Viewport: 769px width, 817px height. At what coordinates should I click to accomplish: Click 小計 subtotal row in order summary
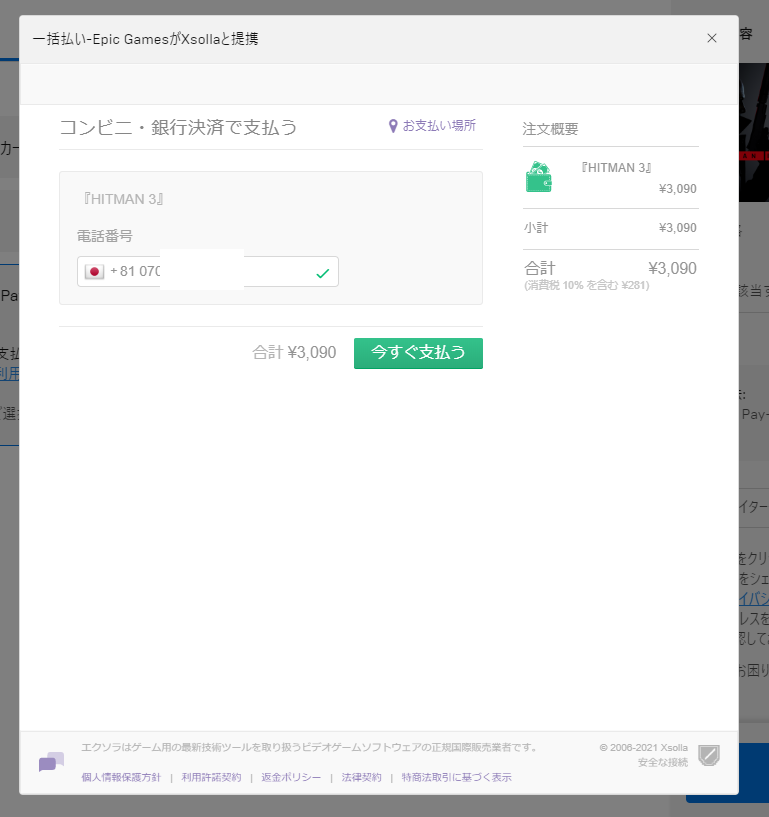(610, 228)
